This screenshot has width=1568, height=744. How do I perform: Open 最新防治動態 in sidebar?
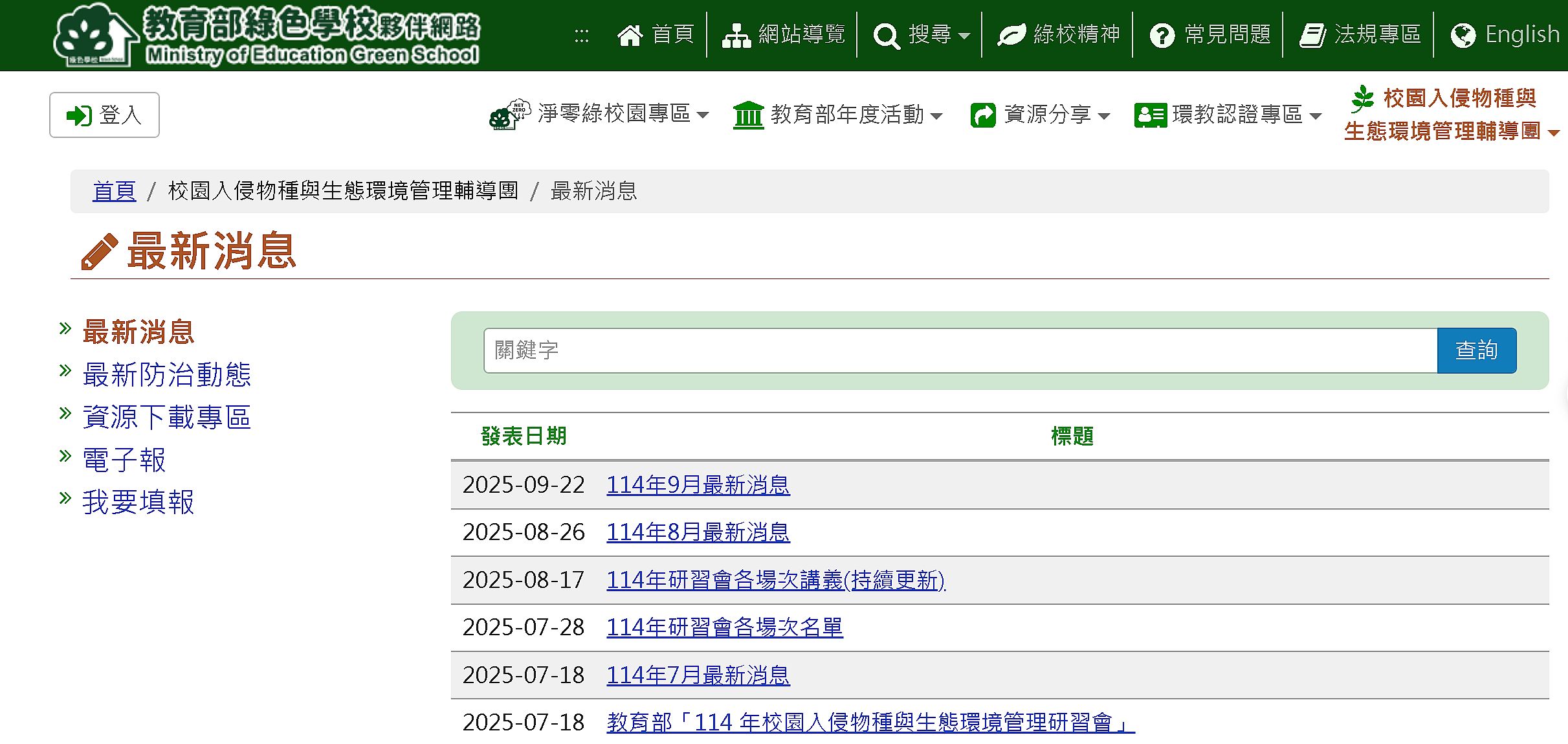tap(166, 375)
